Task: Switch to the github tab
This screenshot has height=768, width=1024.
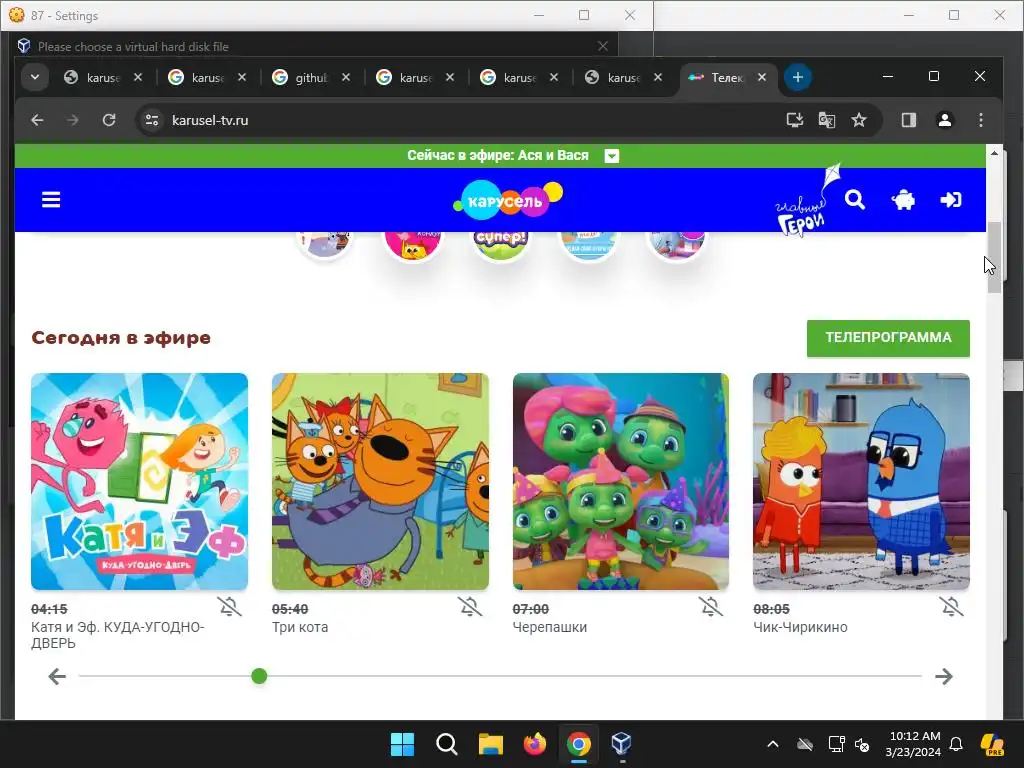Action: [x=311, y=77]
